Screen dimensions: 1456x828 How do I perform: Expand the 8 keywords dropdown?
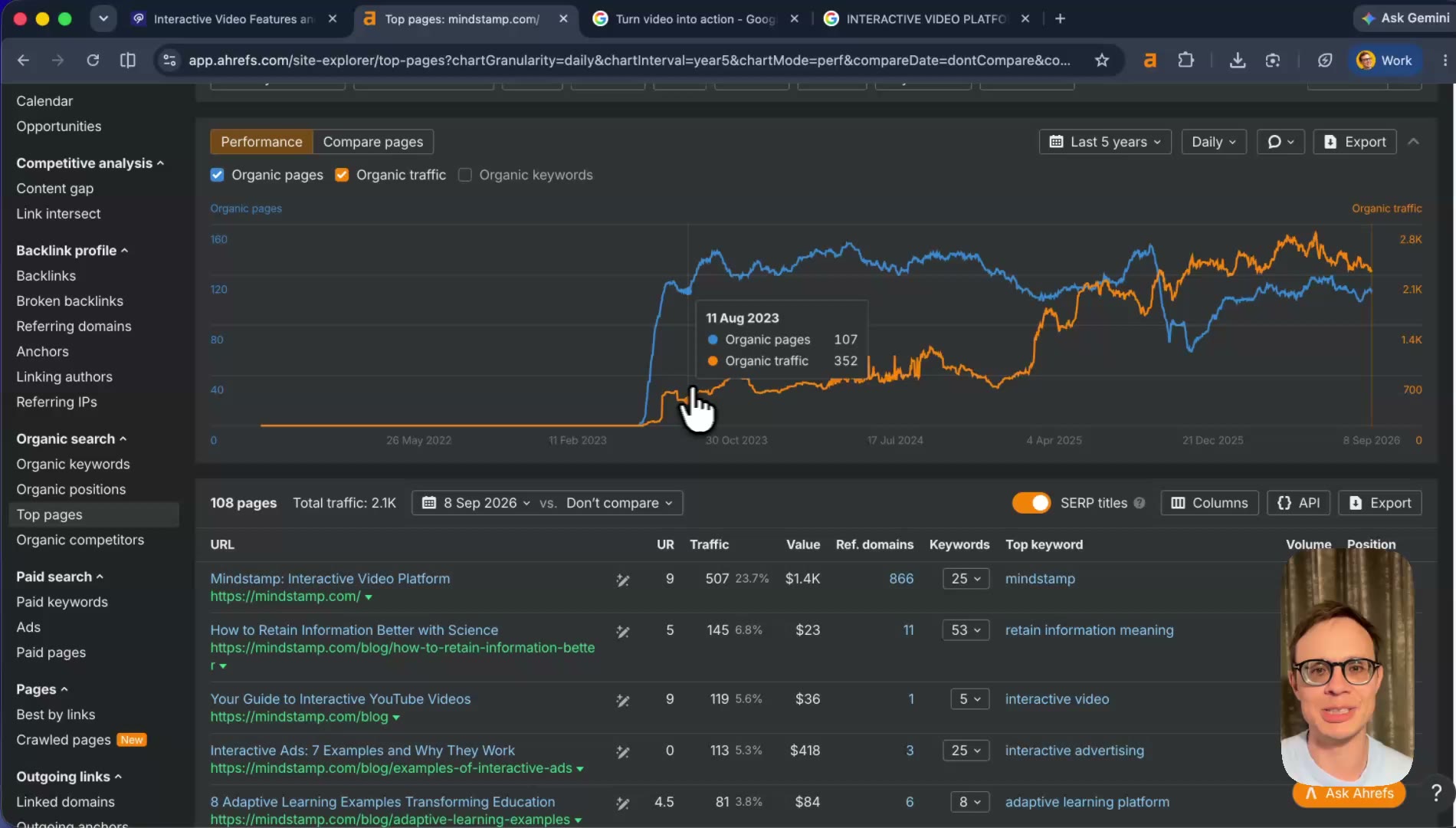pyautogui.click(x=969, y=802)
